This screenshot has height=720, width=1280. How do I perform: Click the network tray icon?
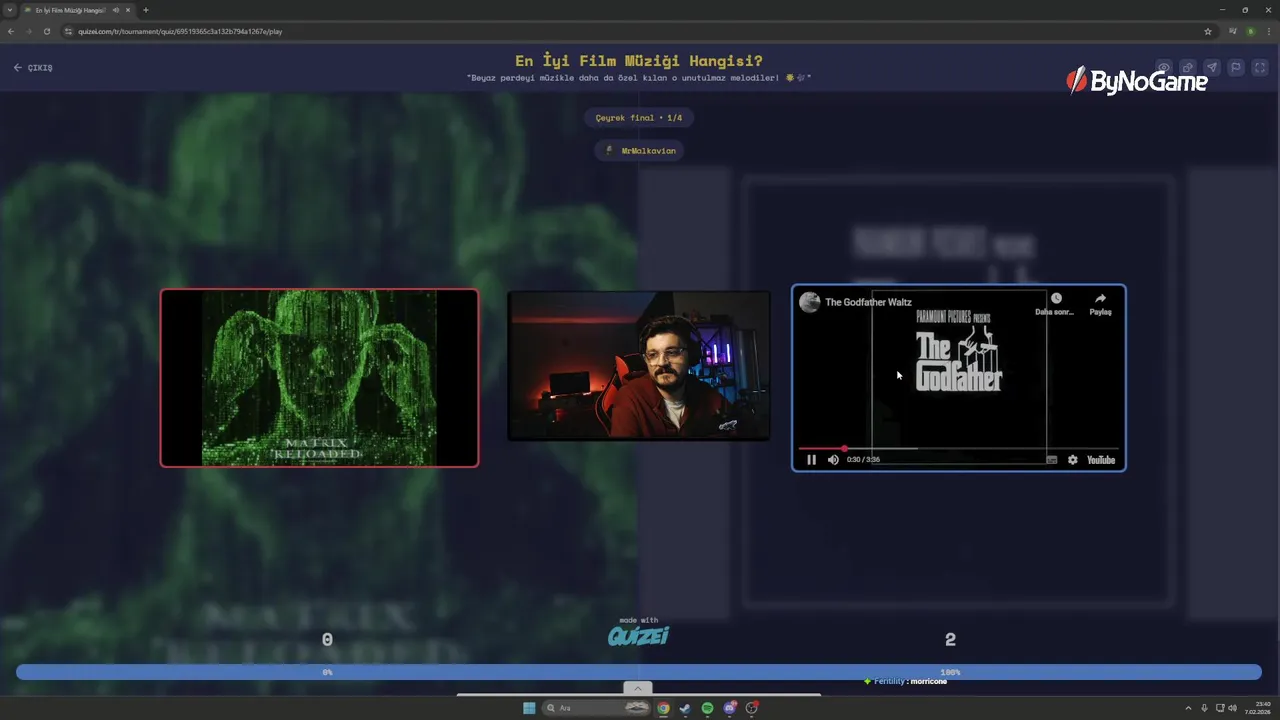coord(1219,708)
